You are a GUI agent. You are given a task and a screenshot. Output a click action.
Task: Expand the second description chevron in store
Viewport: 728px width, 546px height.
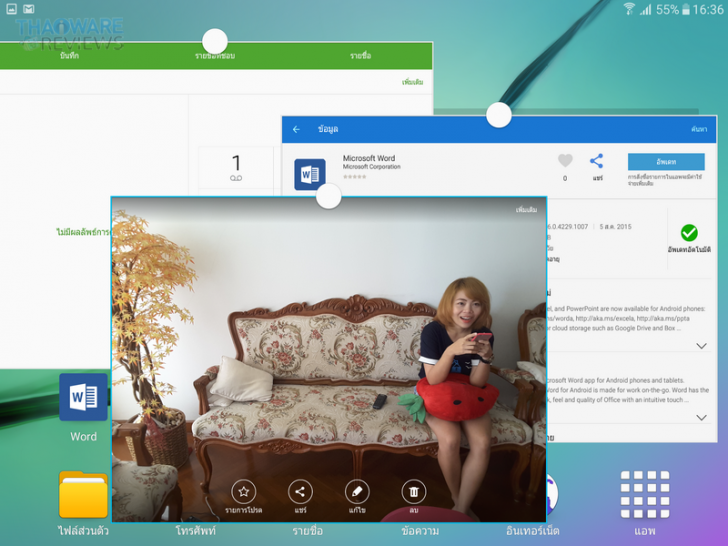point(702,417)
